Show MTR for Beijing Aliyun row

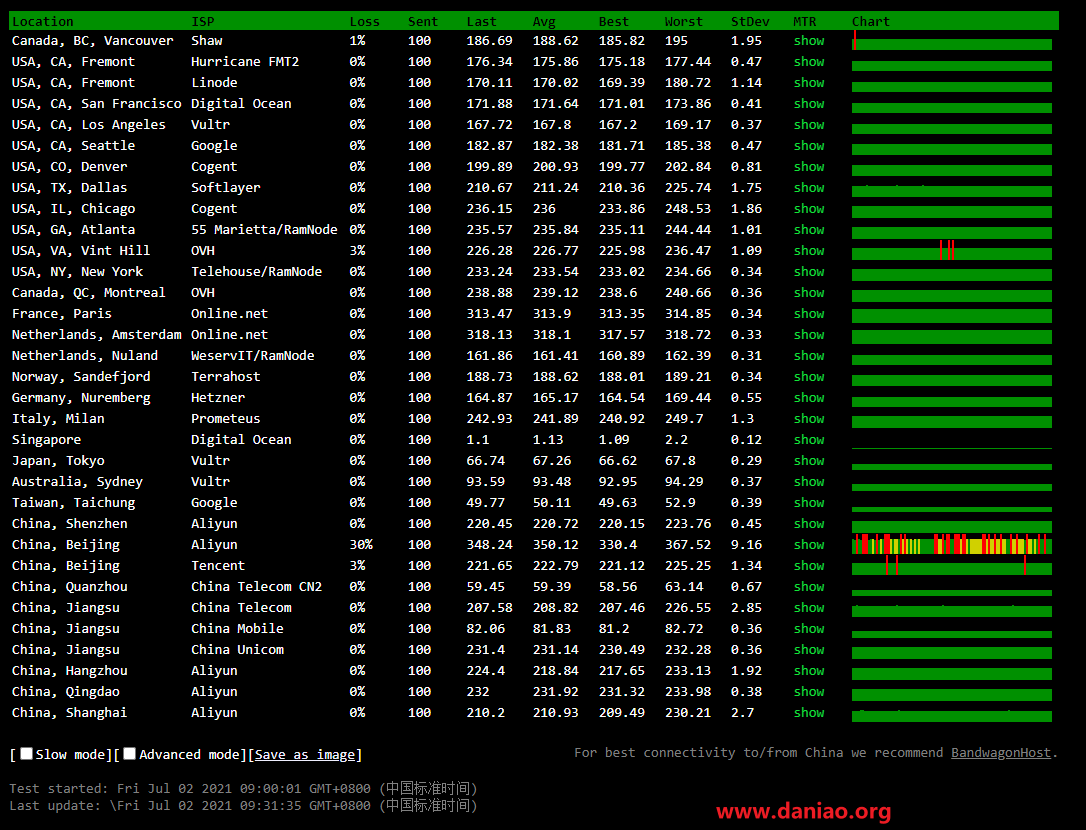pos(809,545)
